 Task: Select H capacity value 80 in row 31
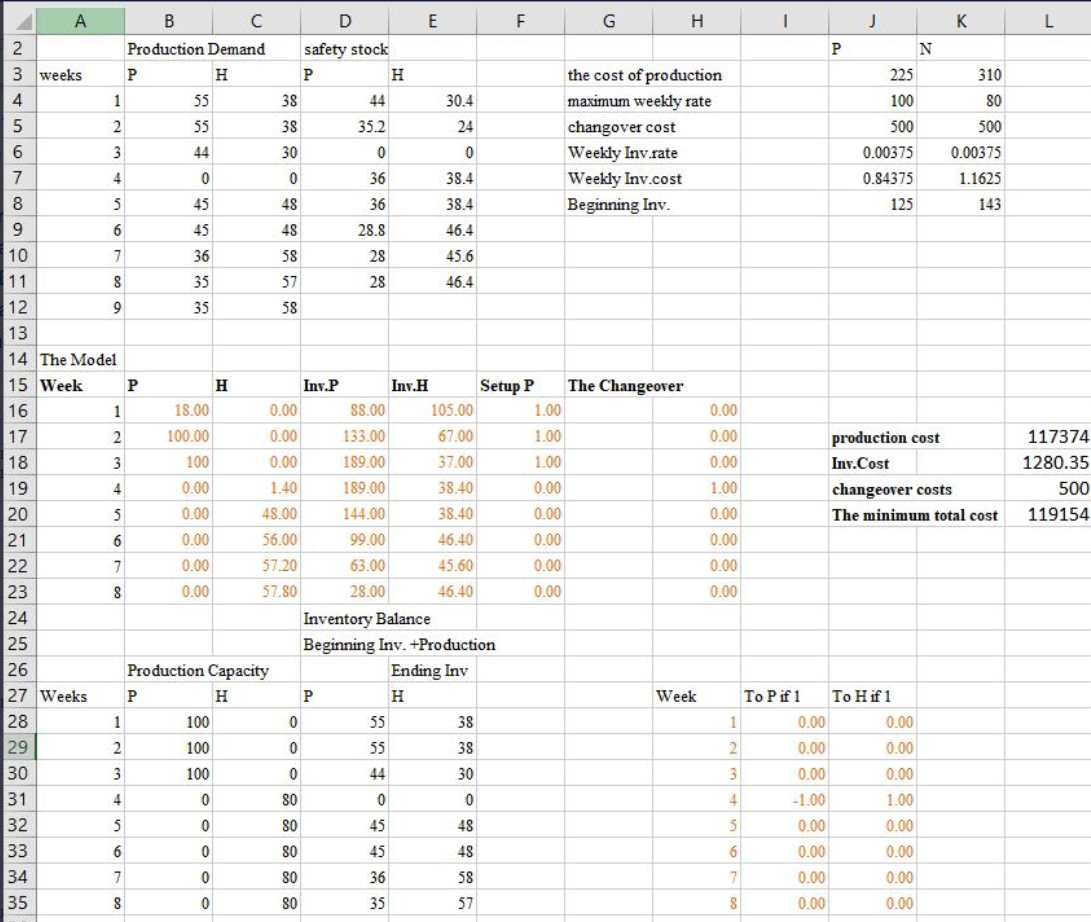(256, 800)
